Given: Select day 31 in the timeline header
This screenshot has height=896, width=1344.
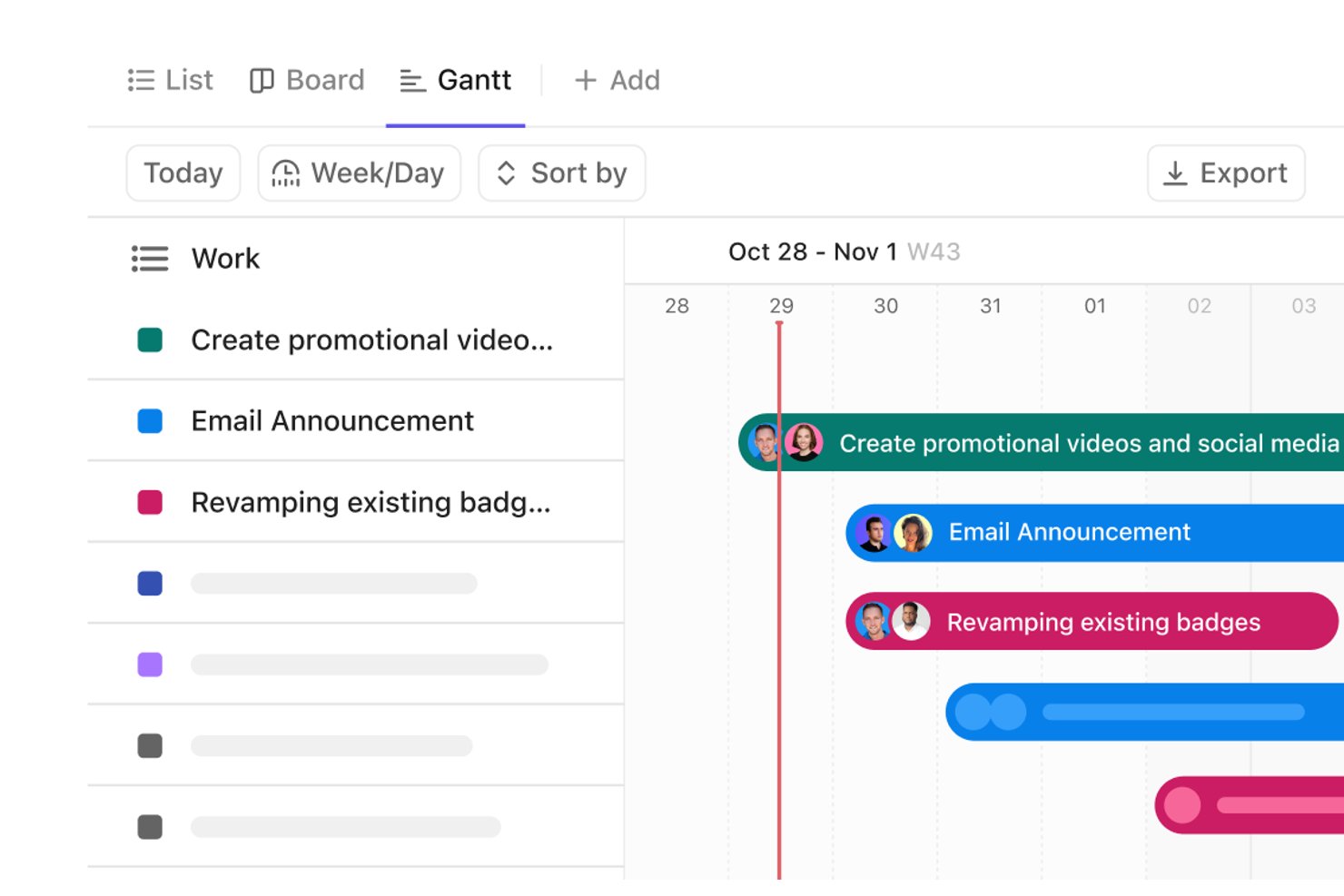Looking at the screenshot, I should [991, 306].
